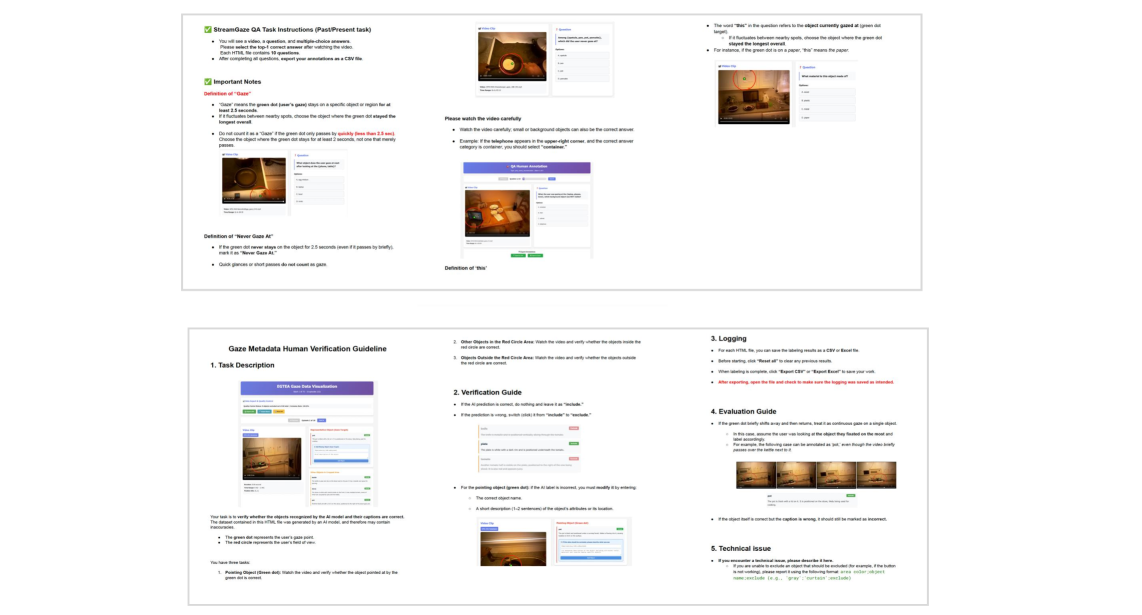Image resolution: width=1142 pixels, height=615 pixels.
Task: Click the '2. Verification Guide' heading
Action: point(488,392)
